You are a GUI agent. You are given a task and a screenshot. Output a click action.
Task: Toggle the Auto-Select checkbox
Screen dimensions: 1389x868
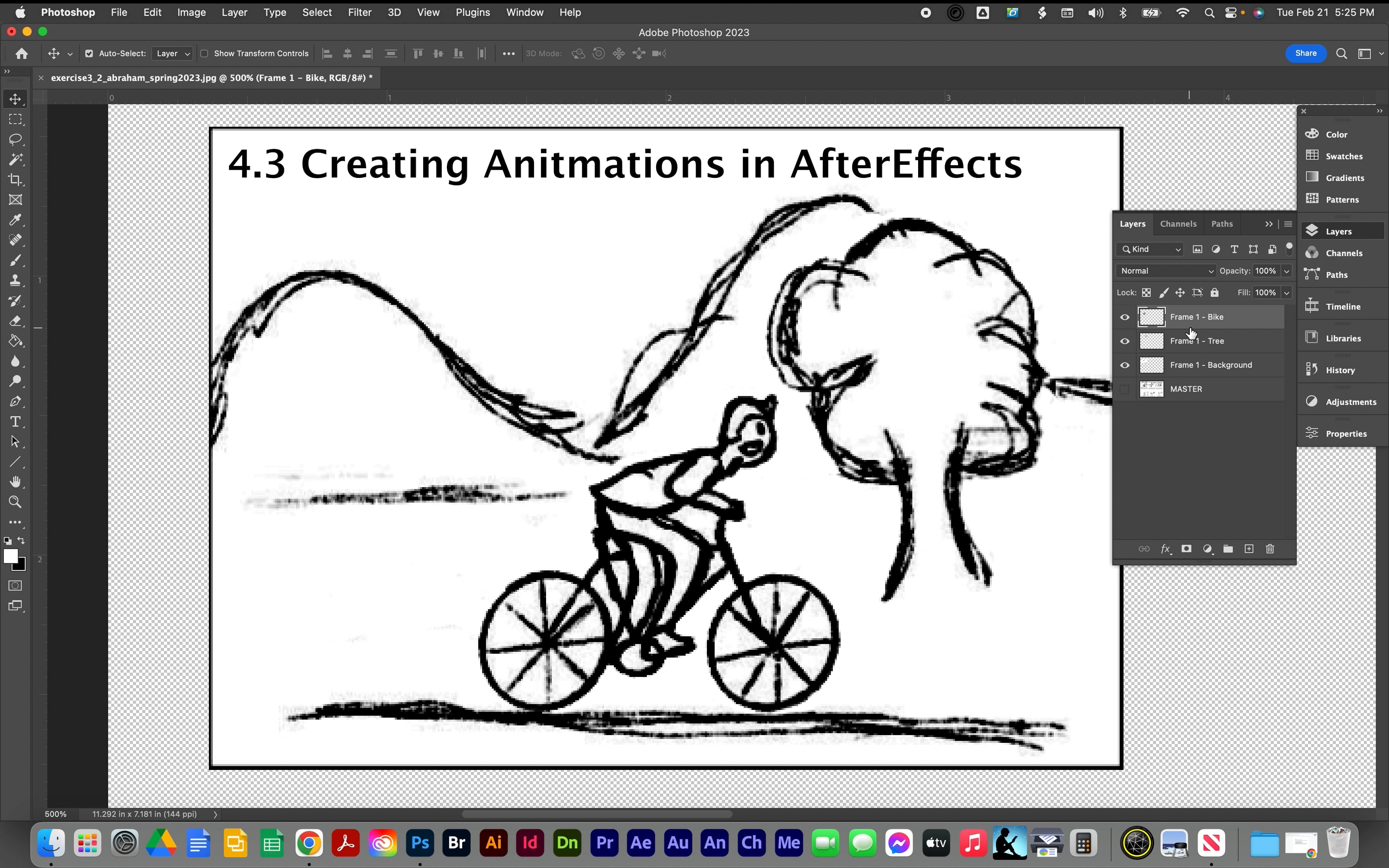[x=89, y=53]
